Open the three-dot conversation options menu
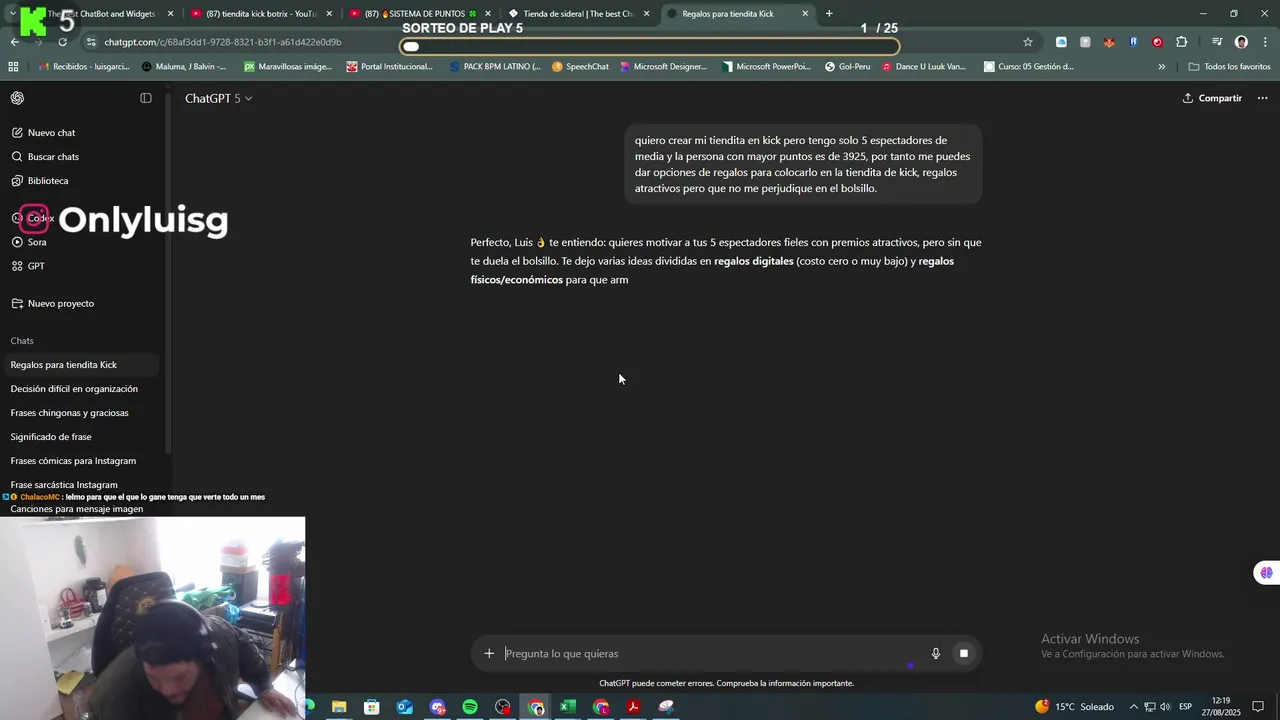 (1262, 98)
